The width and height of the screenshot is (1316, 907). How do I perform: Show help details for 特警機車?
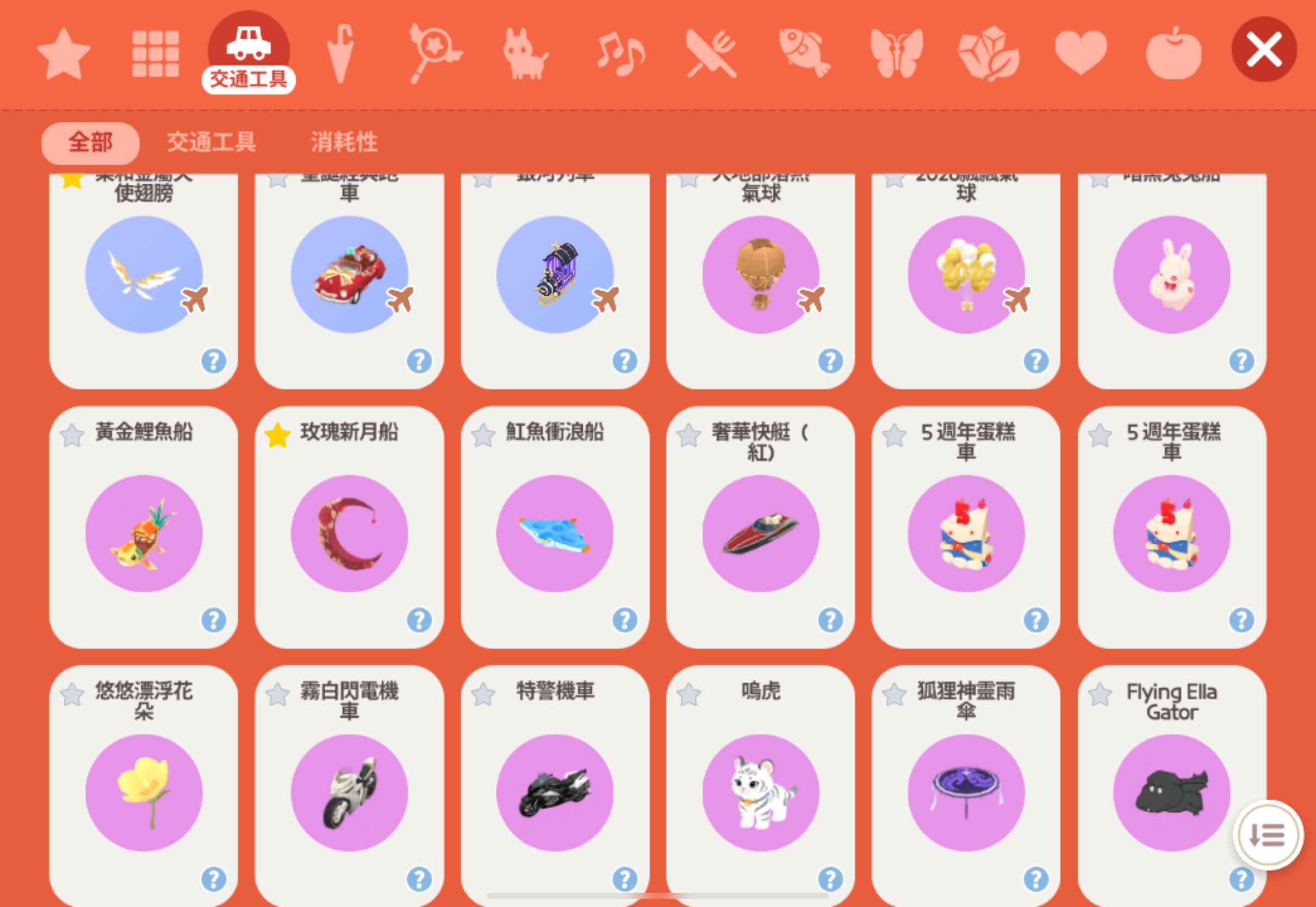tap(624, 879)
